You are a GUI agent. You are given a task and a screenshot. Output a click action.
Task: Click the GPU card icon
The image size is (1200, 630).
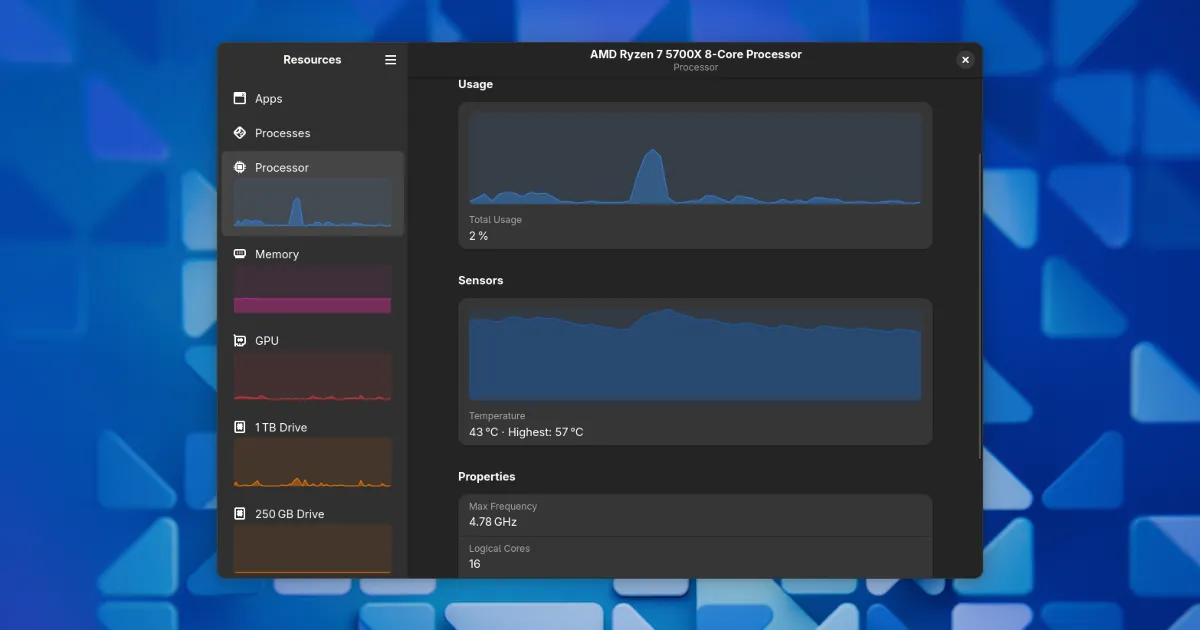click(239, 341)
